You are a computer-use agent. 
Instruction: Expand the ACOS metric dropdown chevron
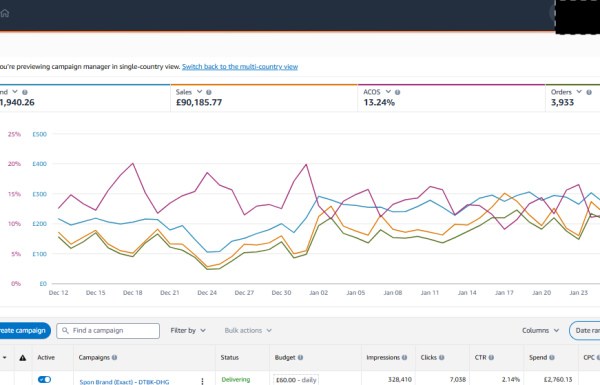[388, 92]
